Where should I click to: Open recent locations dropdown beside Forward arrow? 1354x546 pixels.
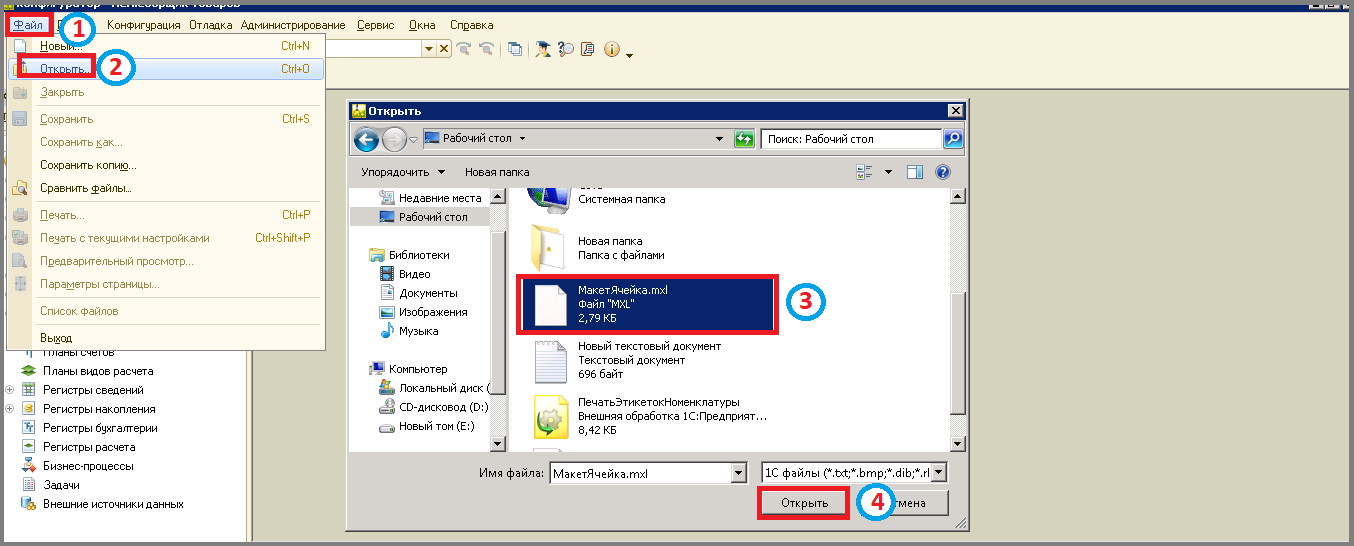(413, 139)
